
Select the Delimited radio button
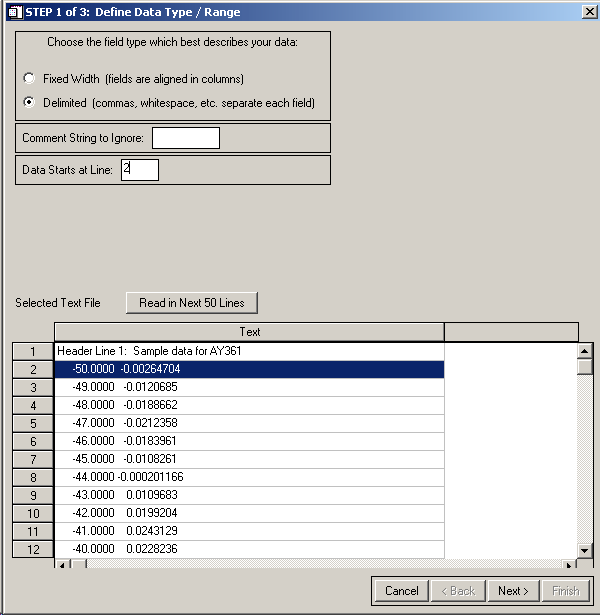click(30, 102)
